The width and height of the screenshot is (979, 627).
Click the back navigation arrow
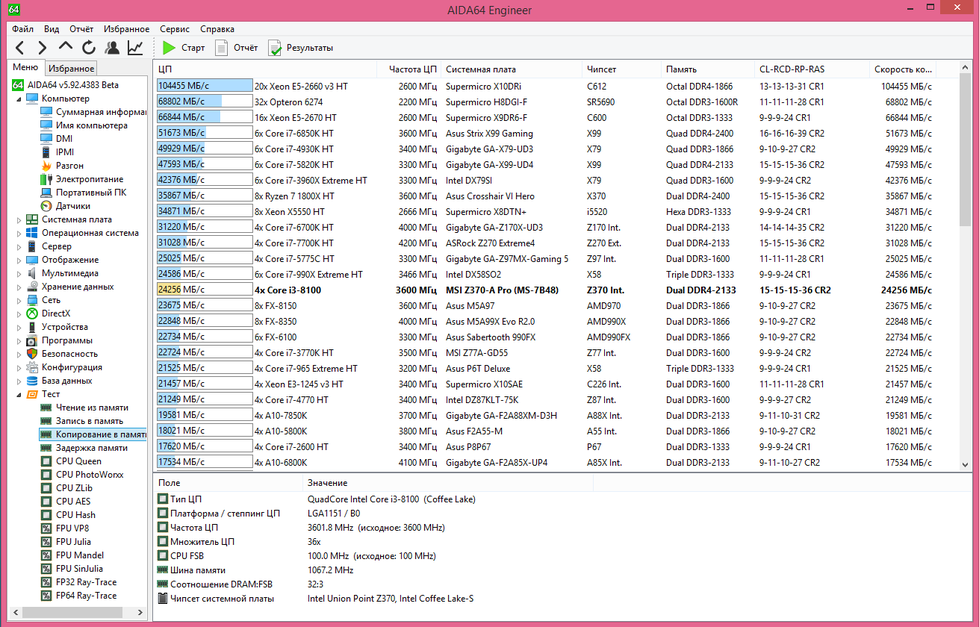[x=20, y=48]
